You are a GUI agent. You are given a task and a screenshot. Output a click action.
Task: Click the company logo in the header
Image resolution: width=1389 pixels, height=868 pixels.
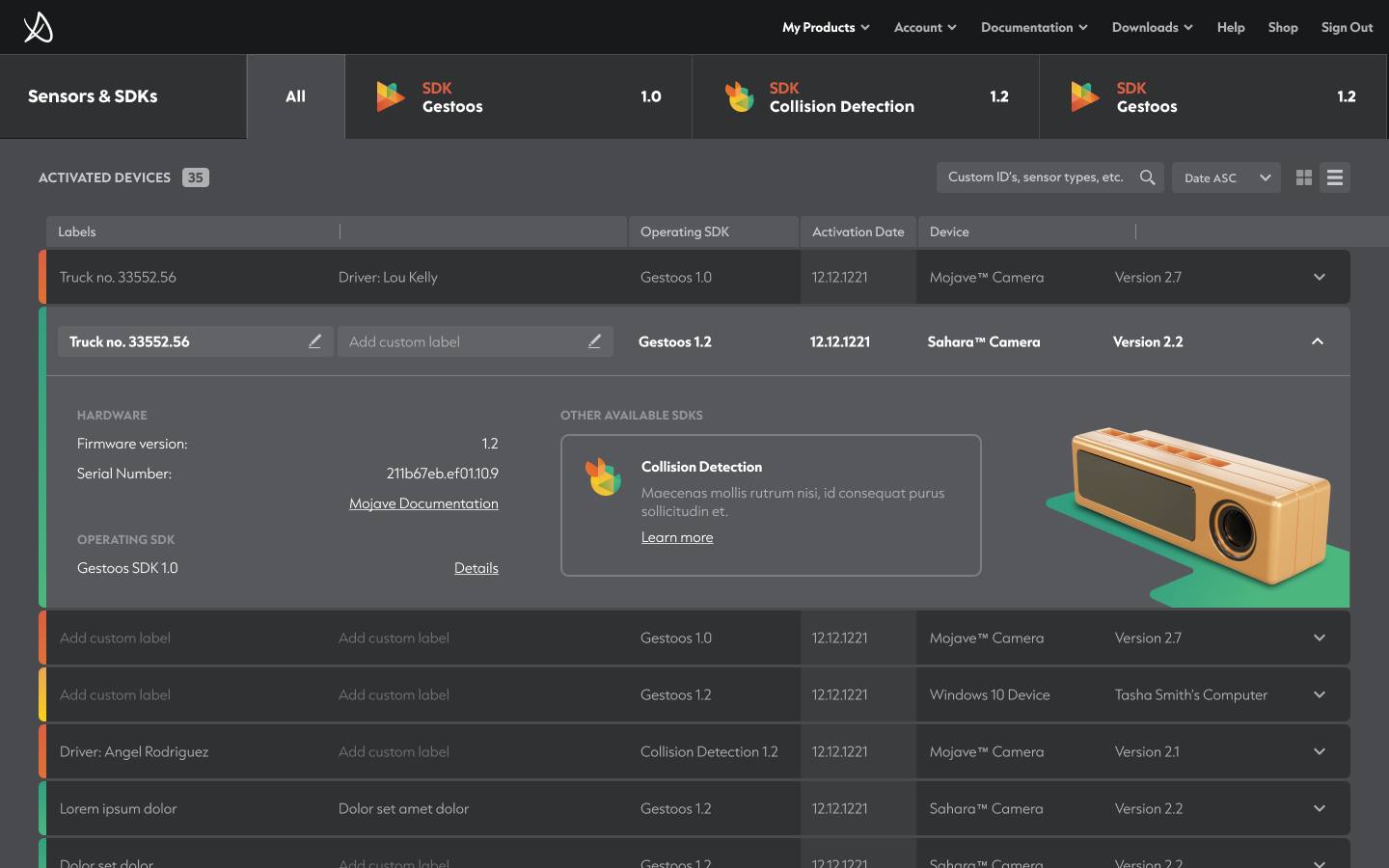click(x=38, y=27)
